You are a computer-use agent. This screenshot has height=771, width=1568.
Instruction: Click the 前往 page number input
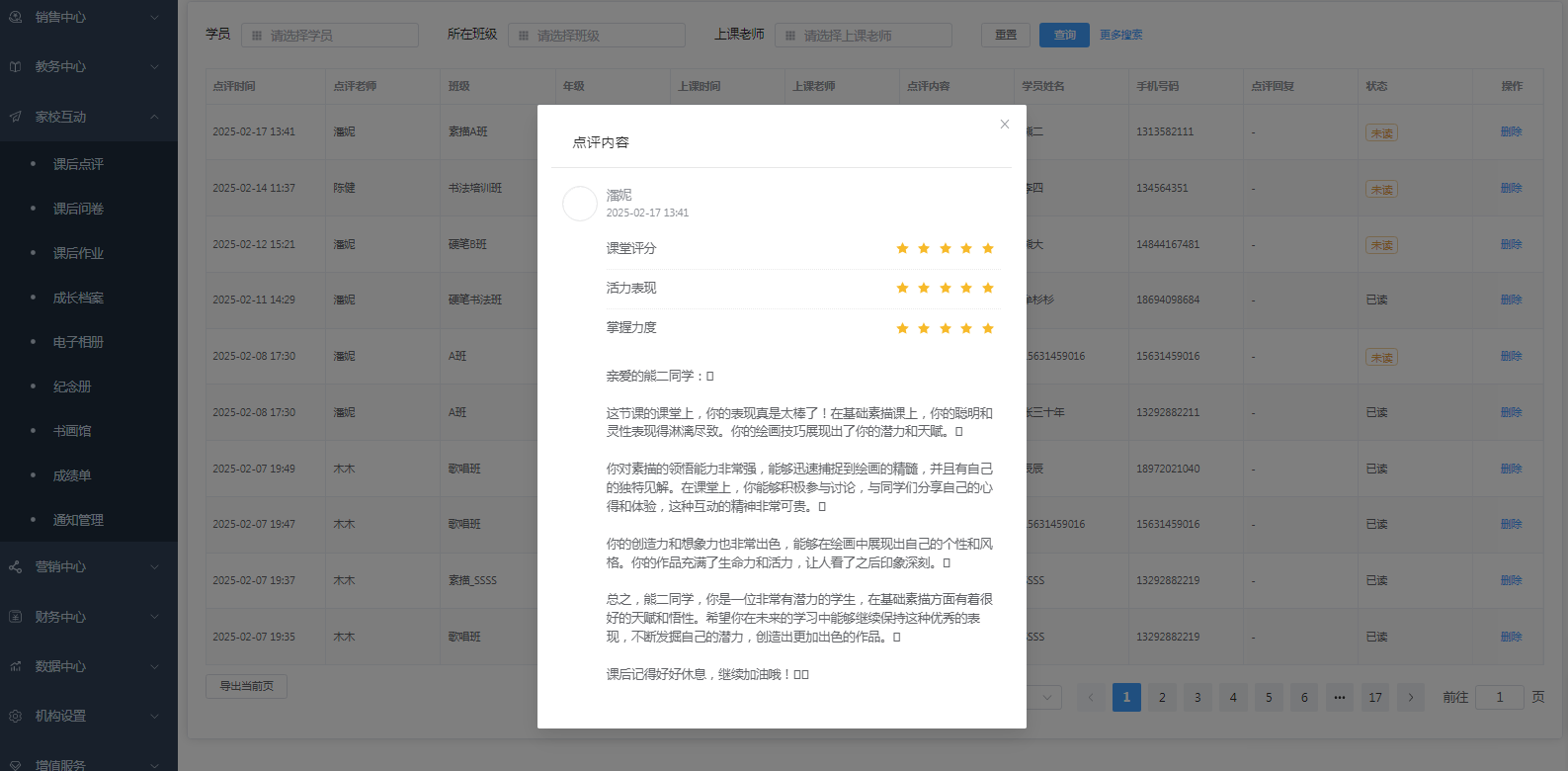(x=1500, y=697)
